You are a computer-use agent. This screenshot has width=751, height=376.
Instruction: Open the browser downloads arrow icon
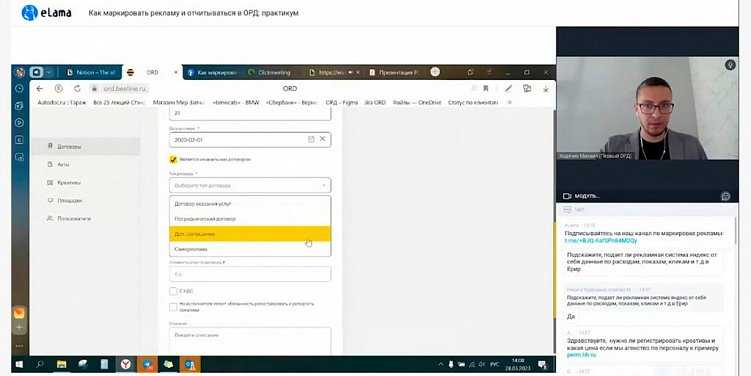click(x=546, y=89)
